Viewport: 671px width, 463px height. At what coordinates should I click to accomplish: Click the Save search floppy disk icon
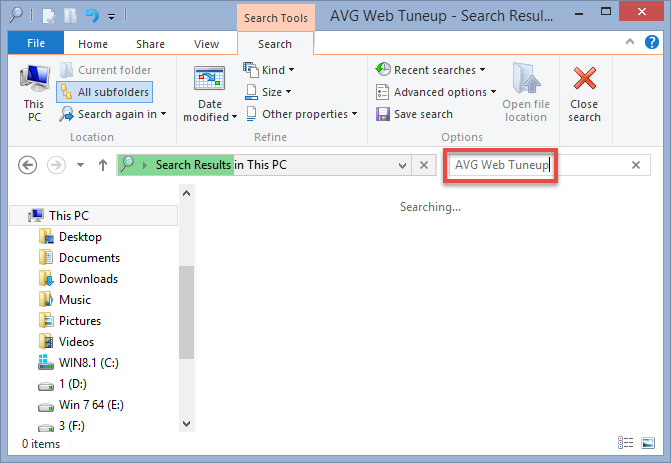click(x=383, y=114)
